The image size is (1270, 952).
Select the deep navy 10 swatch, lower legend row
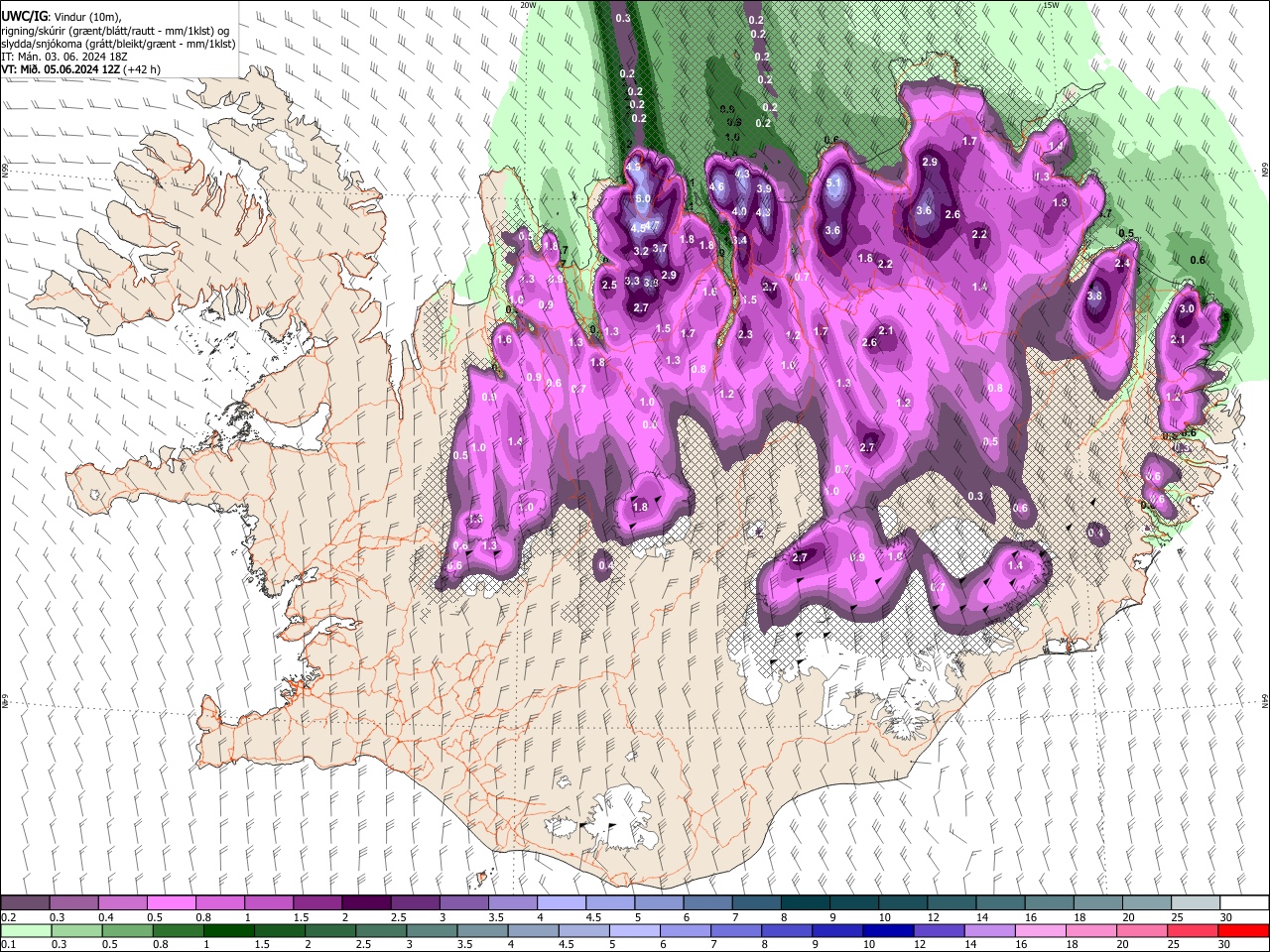coord(887,930)
